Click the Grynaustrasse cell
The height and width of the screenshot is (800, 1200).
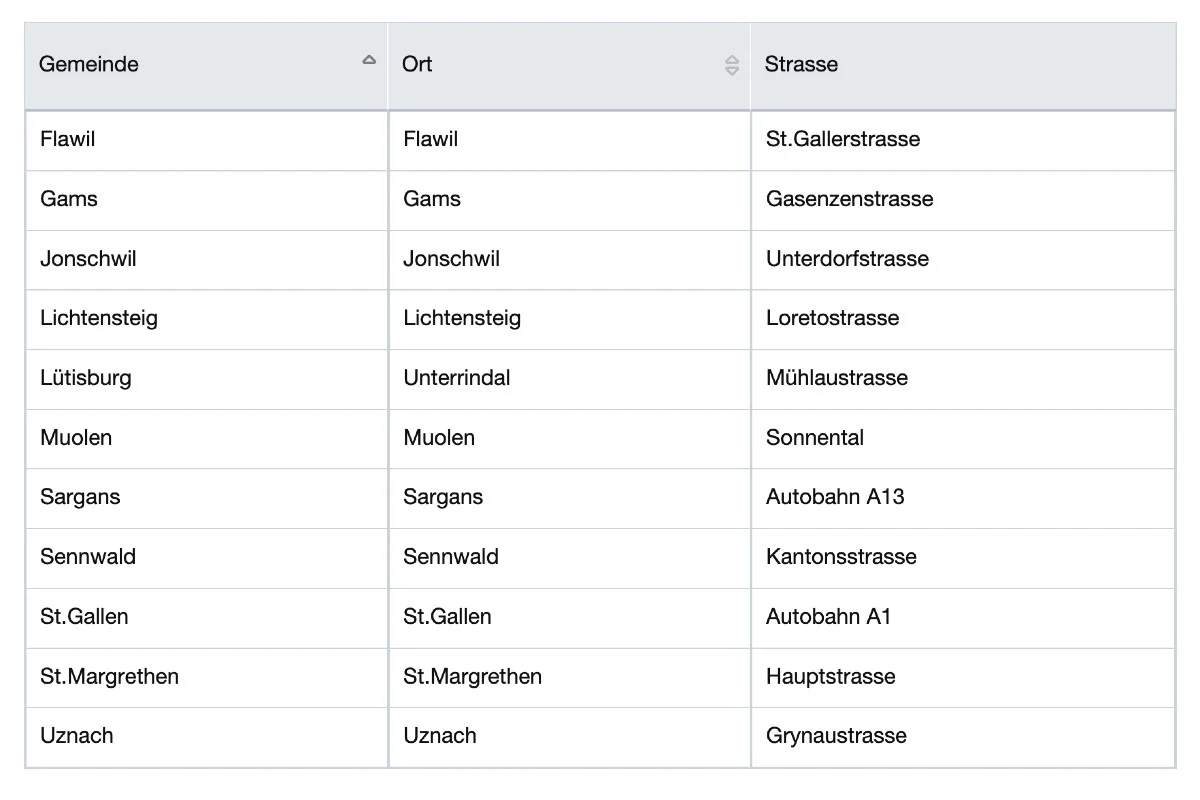coord(963,737)
